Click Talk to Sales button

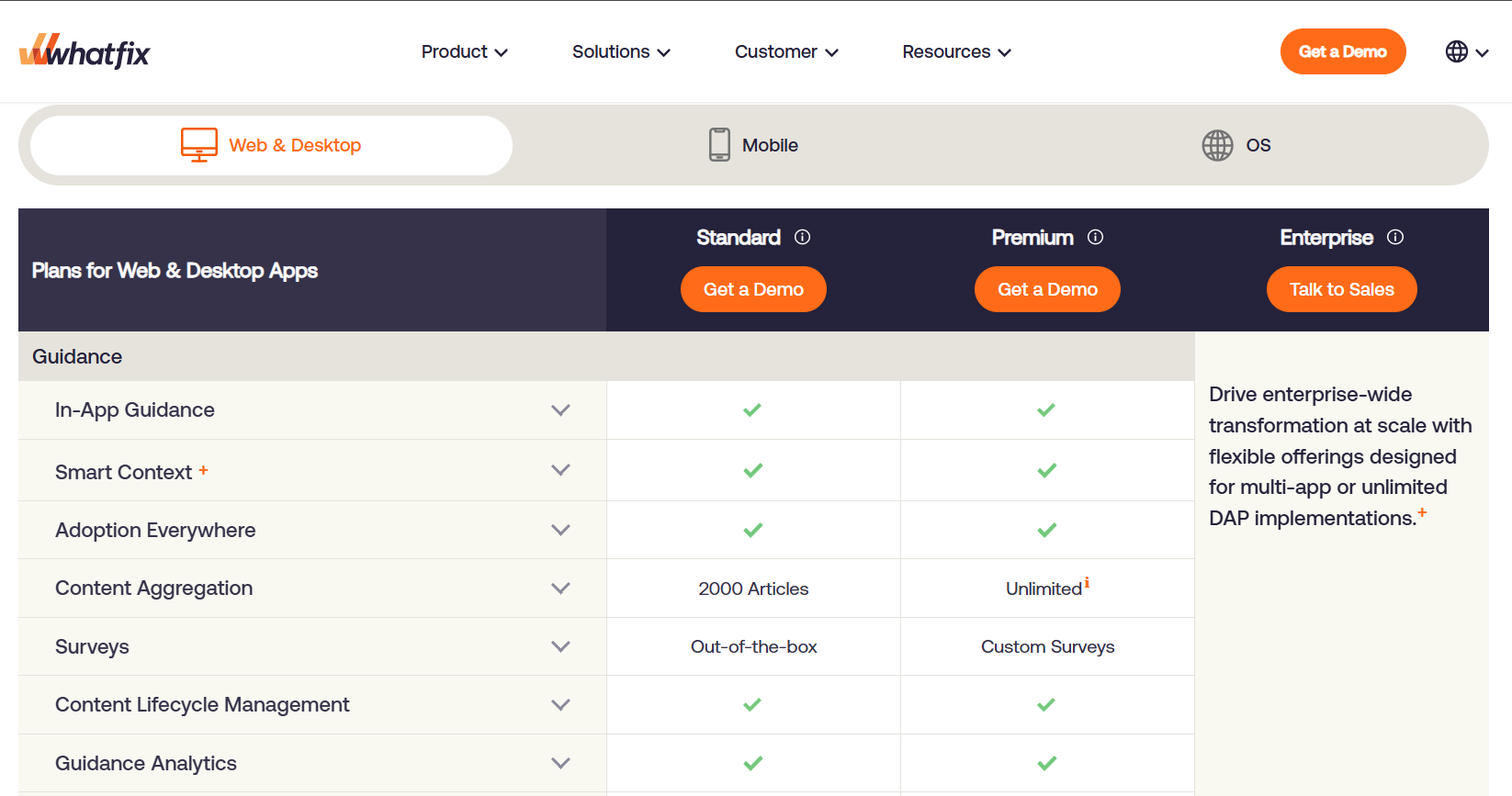(x=1341, y=289)
